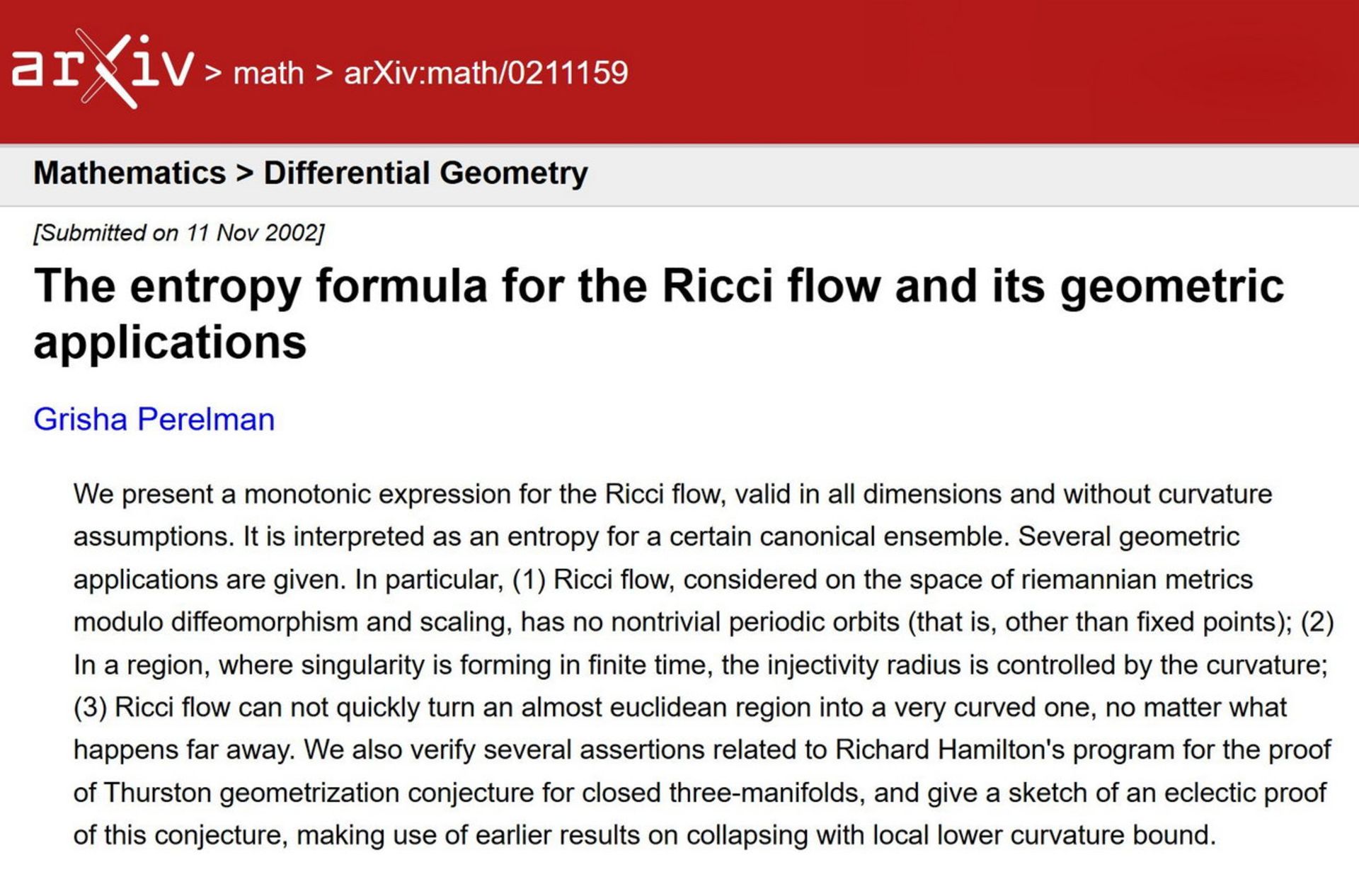This screenshot has width=1359, height=896.
Task: Open the math breadcrumb link
Action: [268, 73]
